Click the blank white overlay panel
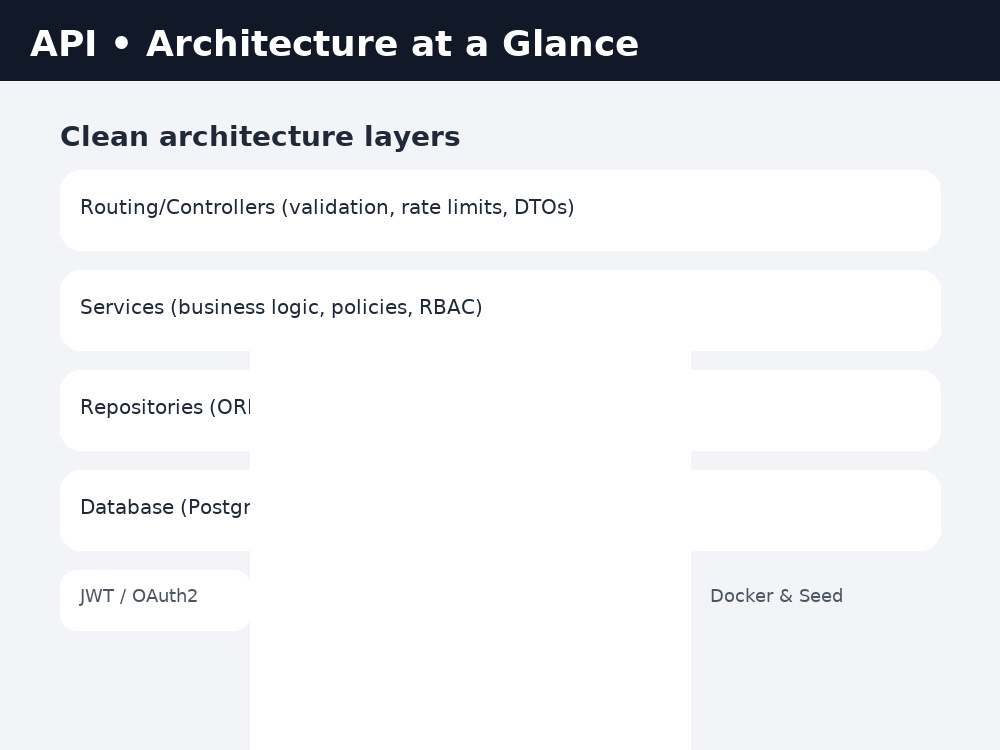Image resolution: width=1000 pixels, height=750 pixels. point(471,550)
